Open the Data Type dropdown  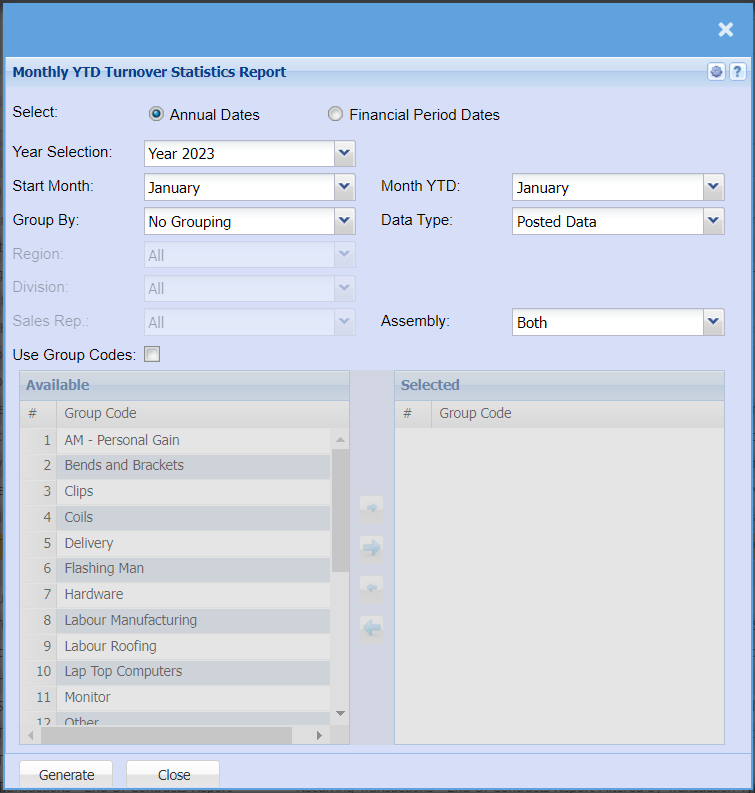[713, 221]
